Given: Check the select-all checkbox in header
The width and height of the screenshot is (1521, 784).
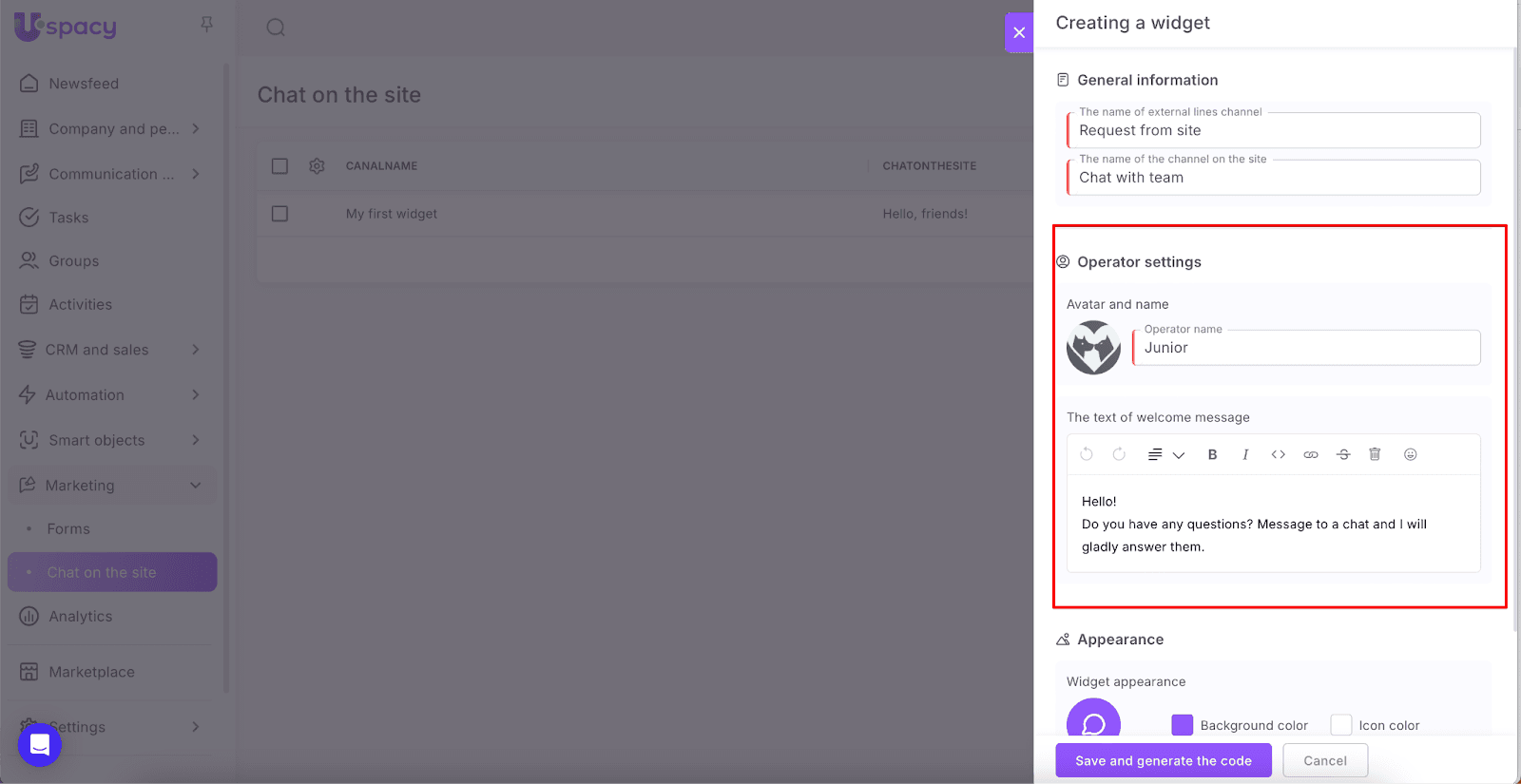Looking at the screenshot, I should tap(279, 166).
